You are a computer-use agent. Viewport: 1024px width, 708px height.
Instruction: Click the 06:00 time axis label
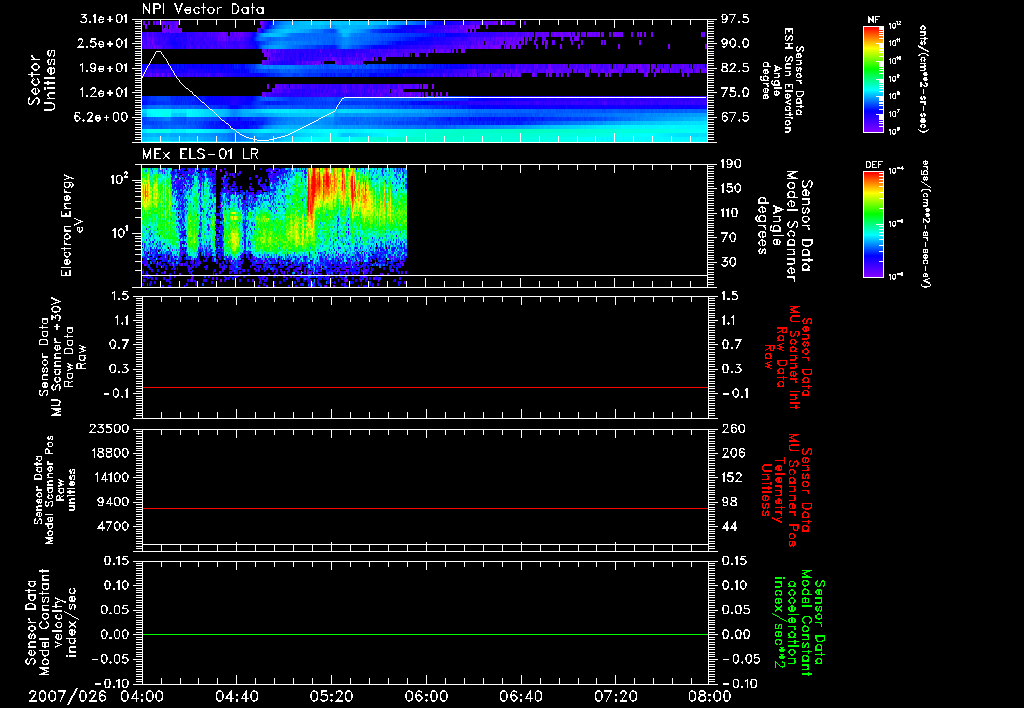pyautogui.click(x=425, y=697)
